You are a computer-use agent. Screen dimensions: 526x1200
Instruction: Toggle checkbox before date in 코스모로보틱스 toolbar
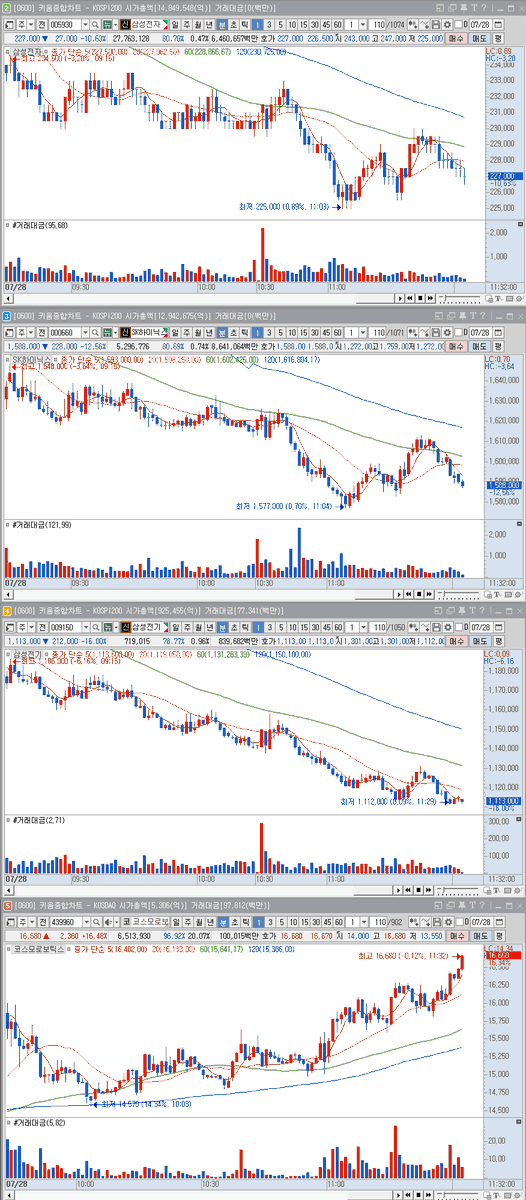(458, 922)
